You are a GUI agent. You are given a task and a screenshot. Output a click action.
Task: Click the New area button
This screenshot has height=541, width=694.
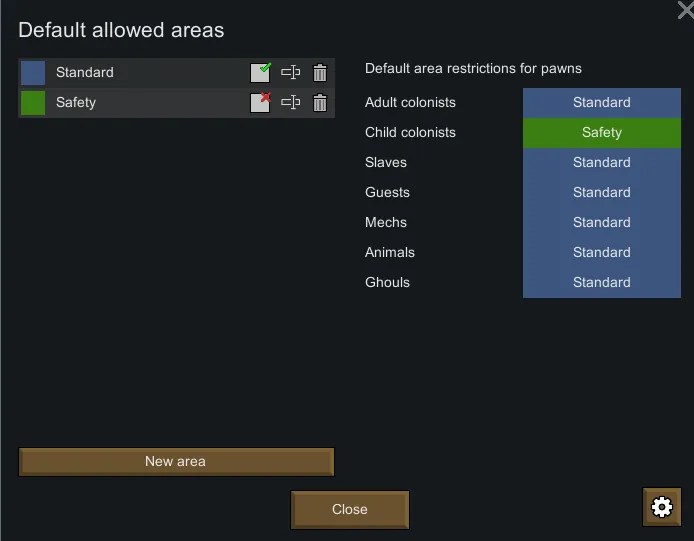click(x=176, y=462)
